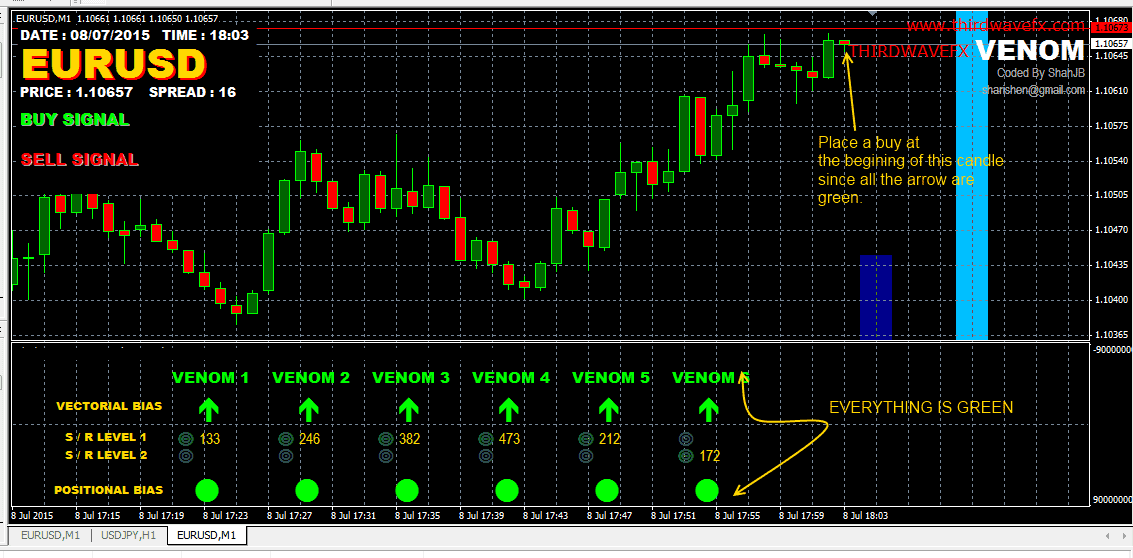Click the S/R Level 1 target icon beside 133
Image resolution: width=1133 pixels, height=558 pixels.
185,438
